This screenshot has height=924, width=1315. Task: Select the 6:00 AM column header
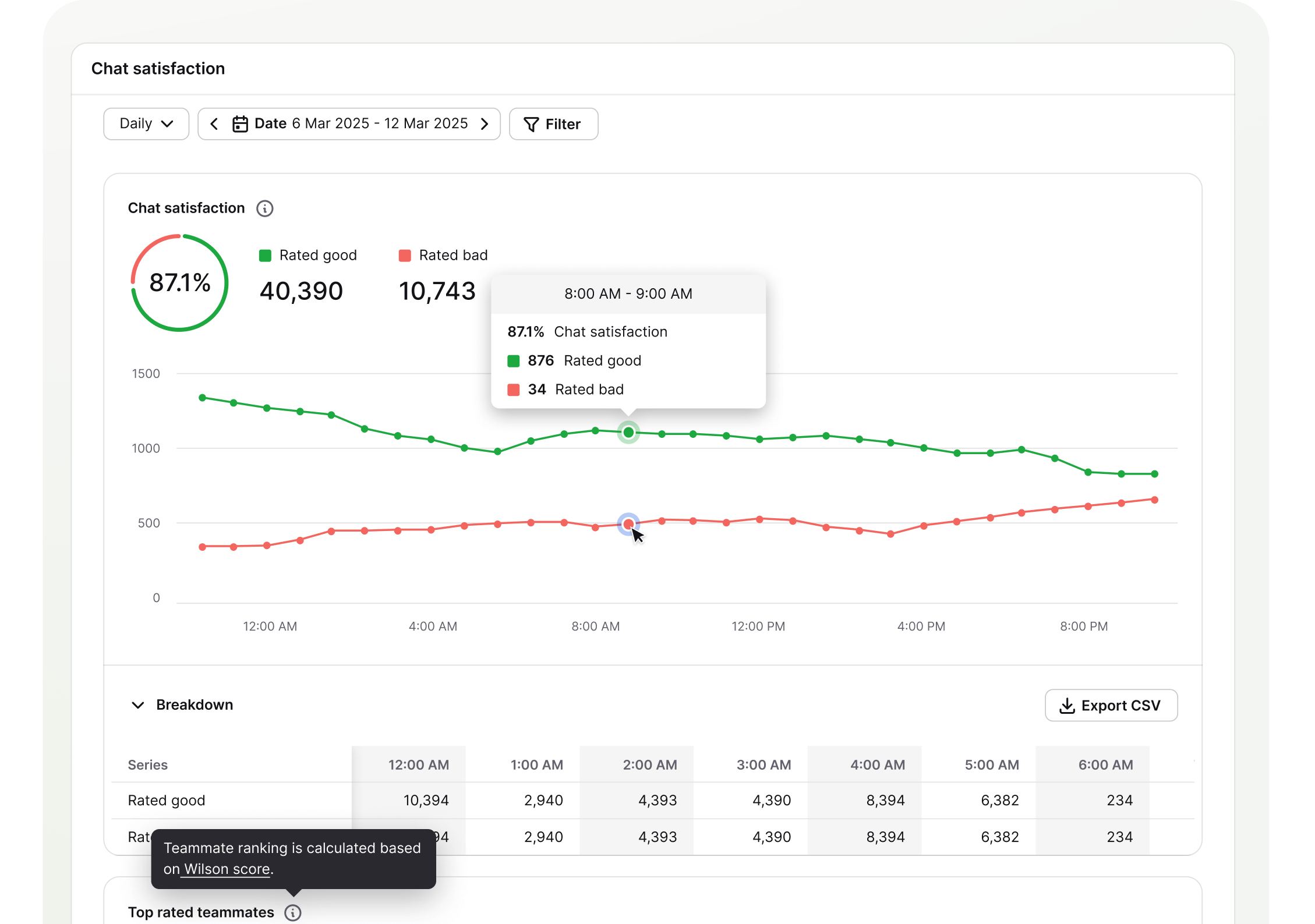[1105, 765]
